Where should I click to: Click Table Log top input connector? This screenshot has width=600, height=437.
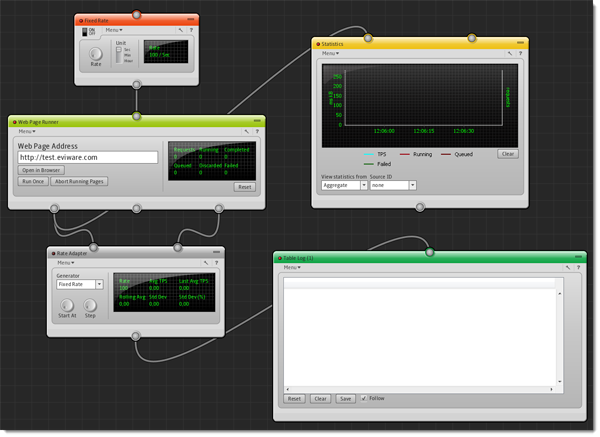coord(430,252)
